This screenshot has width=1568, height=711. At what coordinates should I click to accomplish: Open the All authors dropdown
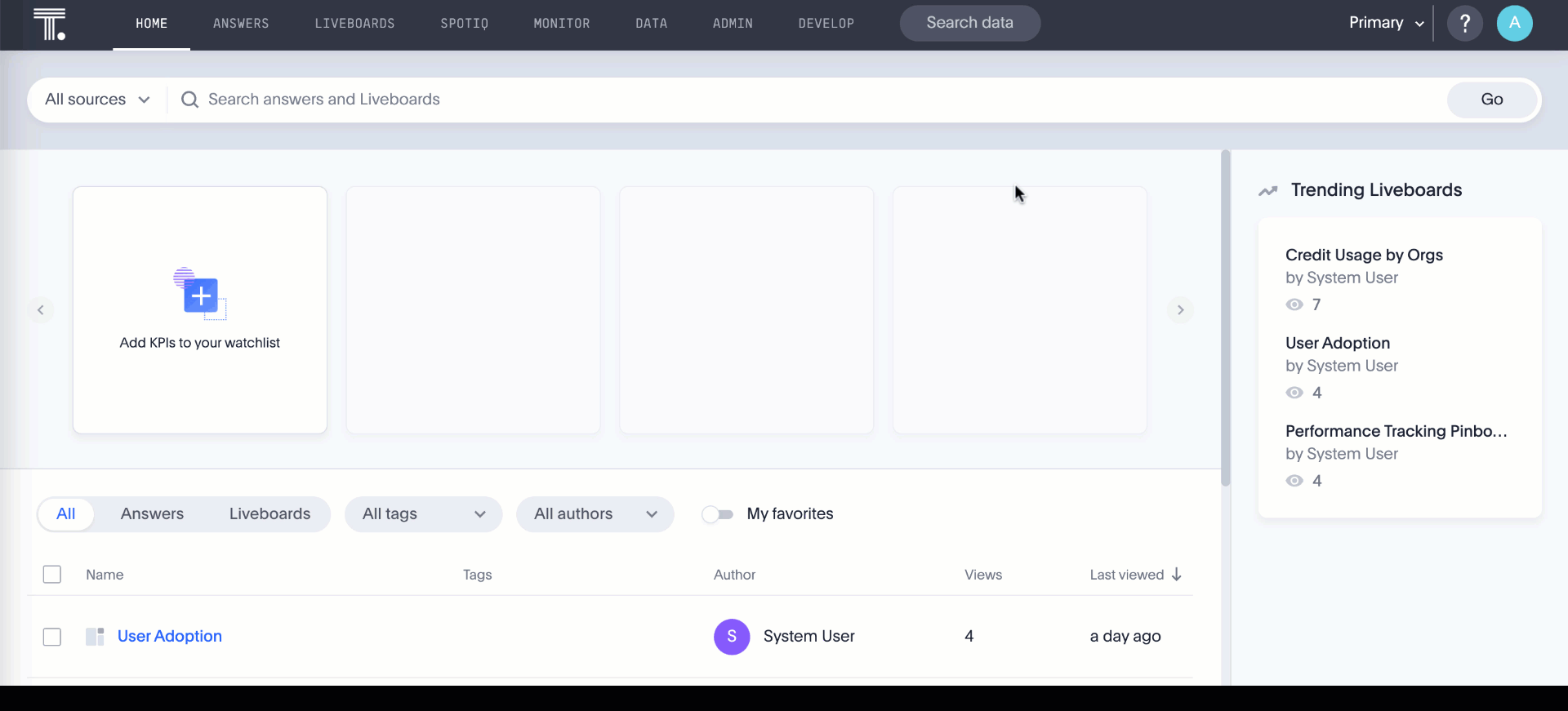[595, 514]
